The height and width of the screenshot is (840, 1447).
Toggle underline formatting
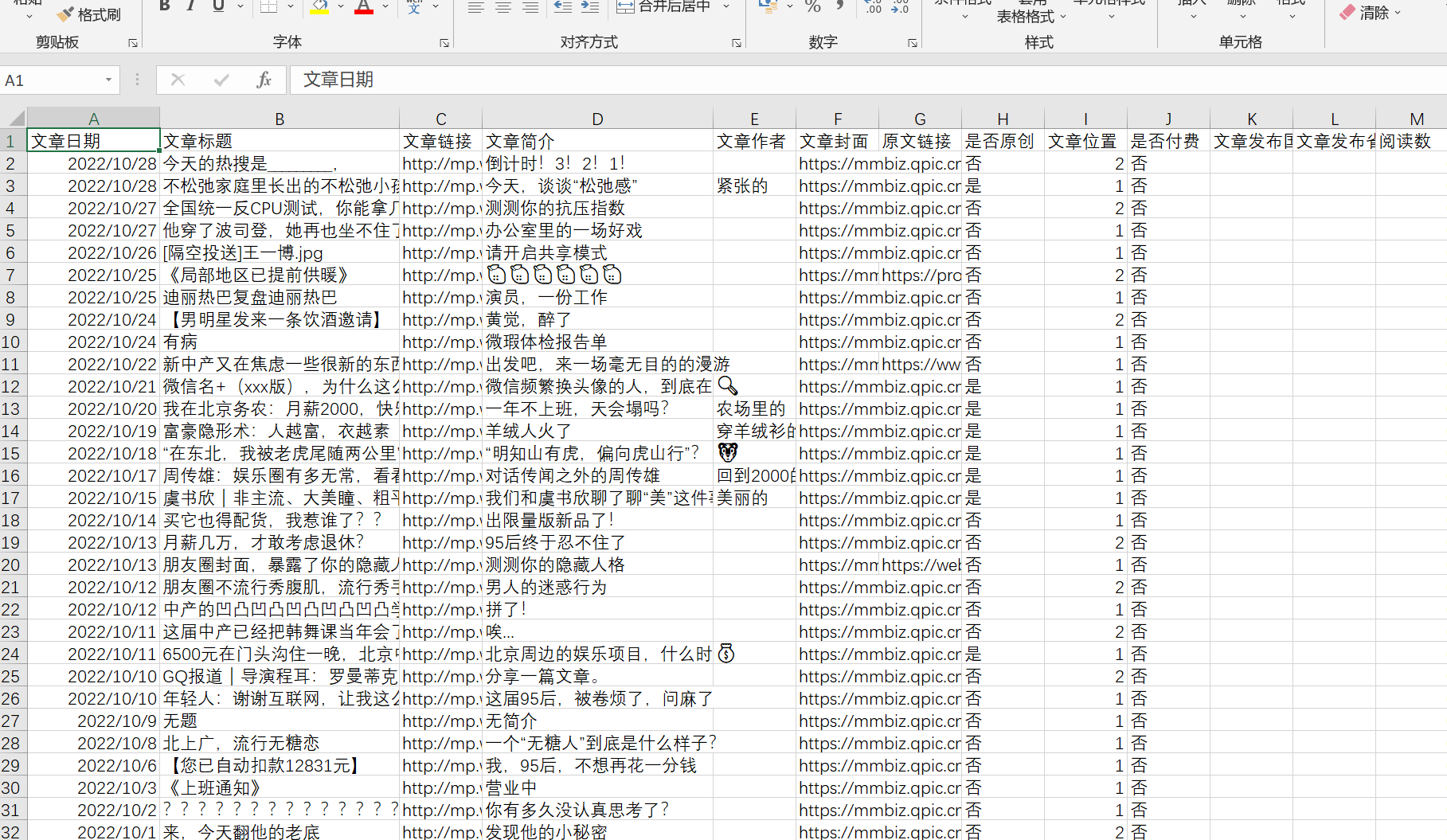218,6
